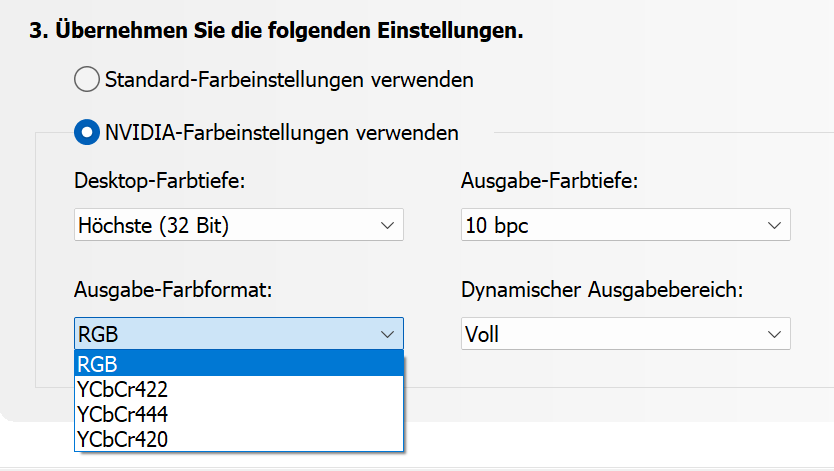Viewport: 834px width, 471px height.
Task: Select the NVIDIA-Farbeinstellungen verwenden radio button
Action: pyautogui.click(x=87, y=132)
